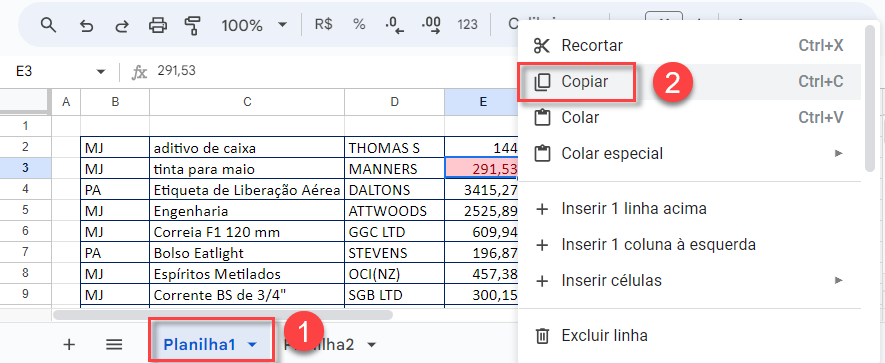Select all cells via corner box
Image resolution: width=885 pixels, height=363 pixels.
tap(25, 102)
